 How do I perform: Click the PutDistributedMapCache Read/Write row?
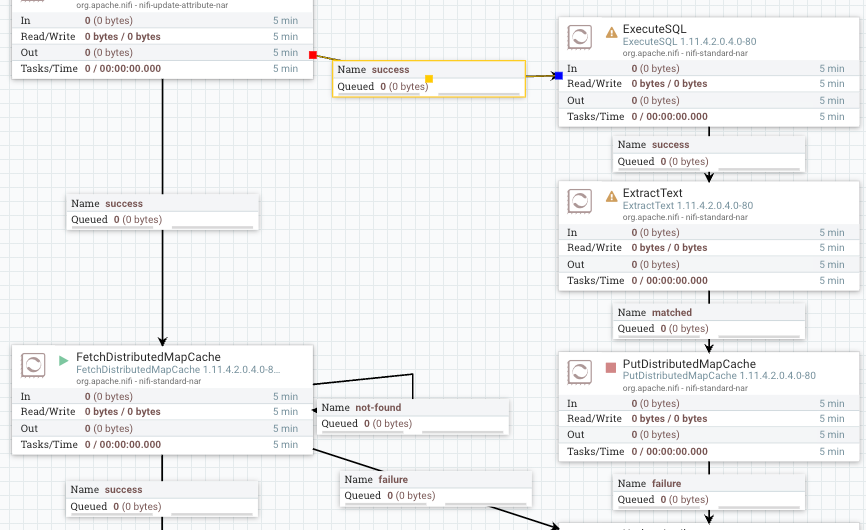tap(709, 418)
